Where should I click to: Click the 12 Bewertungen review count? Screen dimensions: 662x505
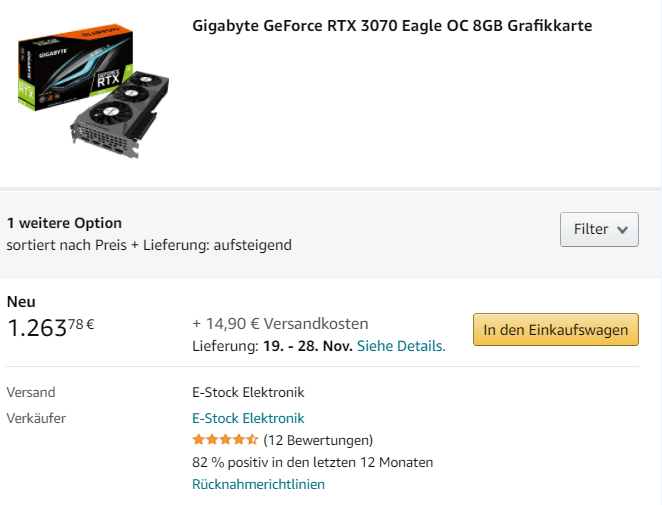pos(318,440)
